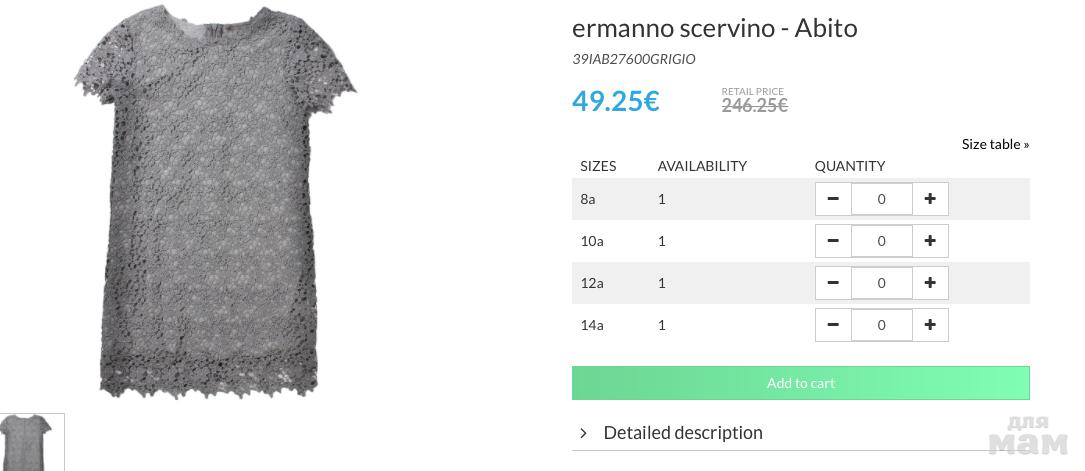Increase quantity for size 8a
The width and height of the screenshot is (1085, 471).
tap(930, 199)
